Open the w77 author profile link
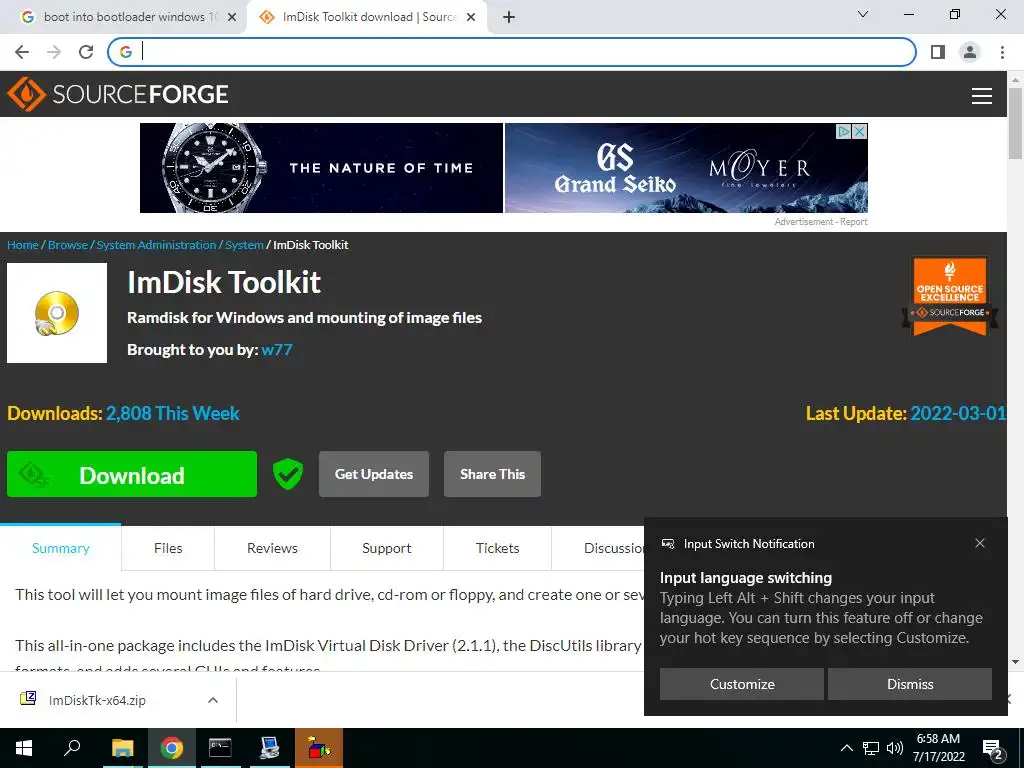1024x768 pixels. pos(277,349)
